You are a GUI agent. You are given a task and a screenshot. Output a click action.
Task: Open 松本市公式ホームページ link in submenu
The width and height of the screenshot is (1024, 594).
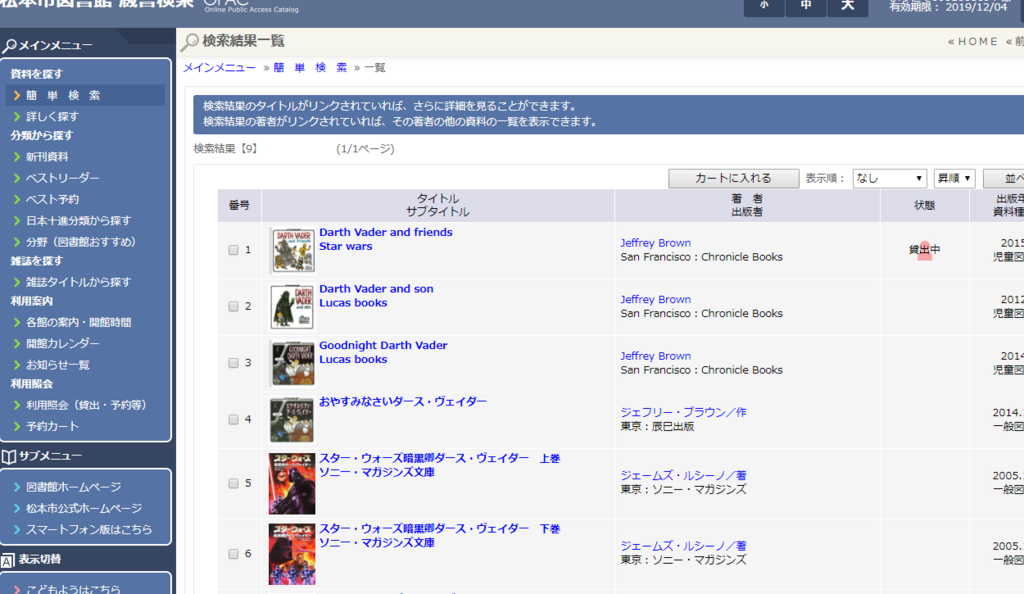tap(84, 508)
